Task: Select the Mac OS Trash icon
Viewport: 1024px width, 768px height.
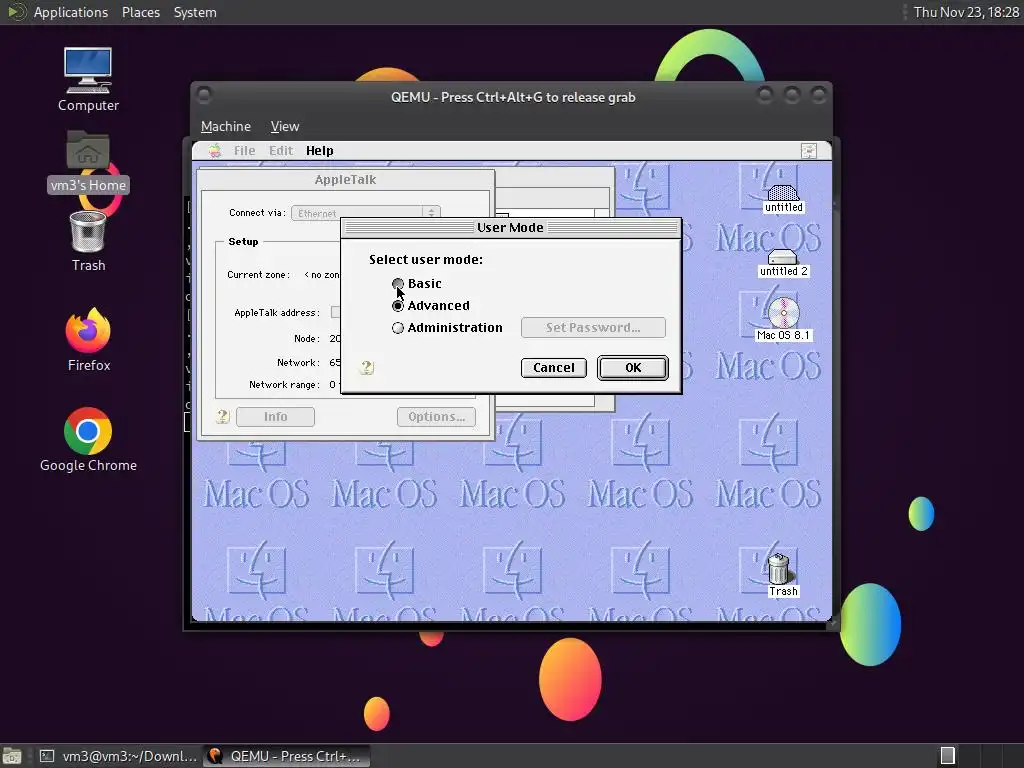Action: click(x=782, y=575)
